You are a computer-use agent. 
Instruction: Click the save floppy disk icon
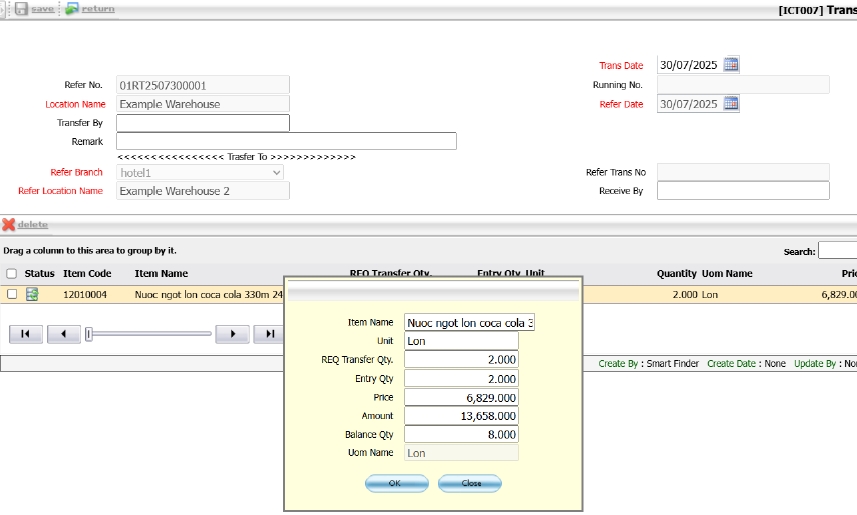coord(21,9)
